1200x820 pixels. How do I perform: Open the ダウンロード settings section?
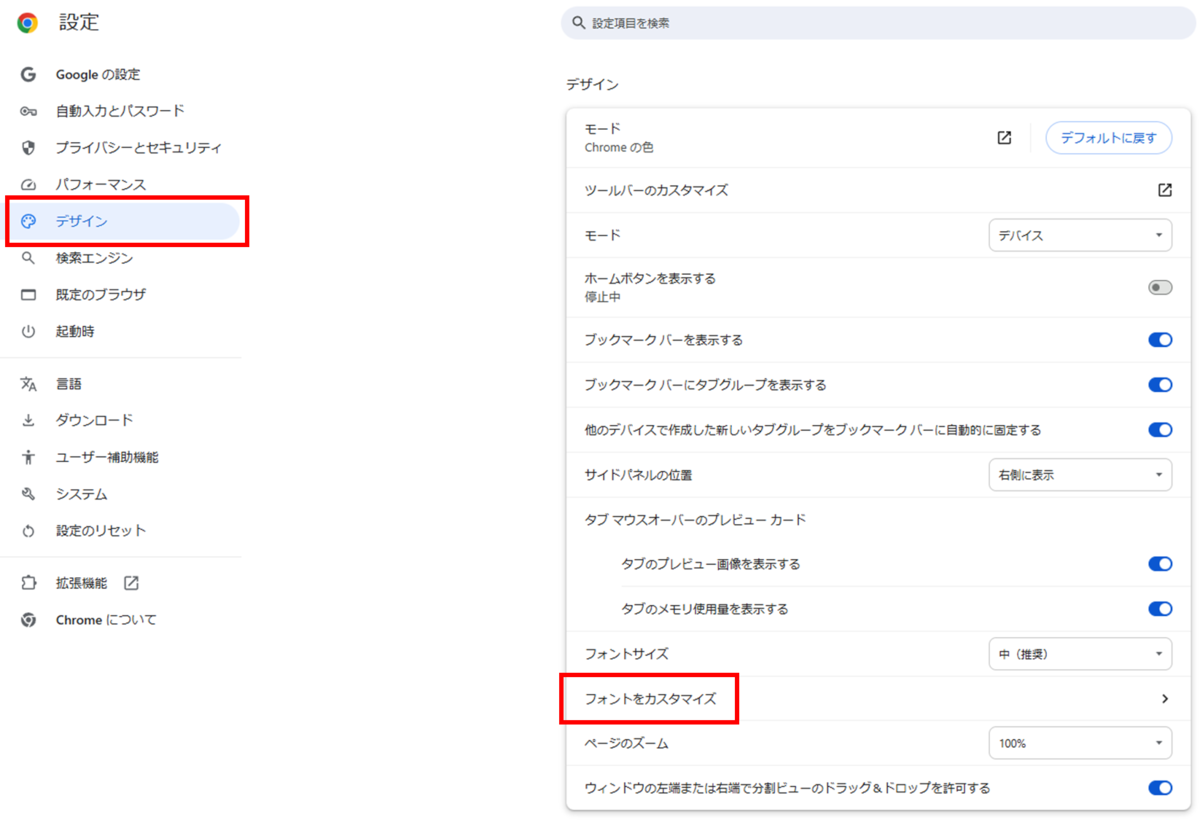tap(94, 421)
